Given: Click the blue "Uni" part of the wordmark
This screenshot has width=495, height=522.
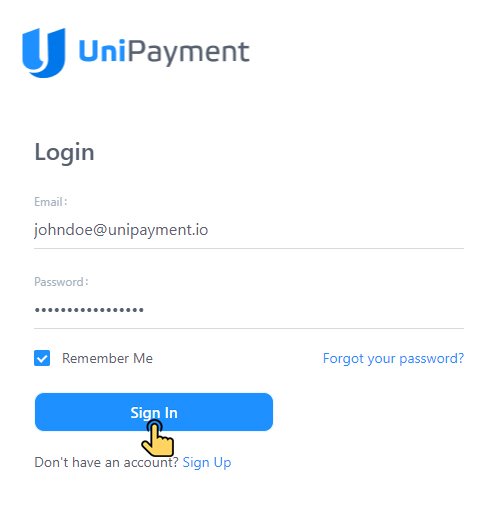Looking at the screenshot, I should point(102,51).
